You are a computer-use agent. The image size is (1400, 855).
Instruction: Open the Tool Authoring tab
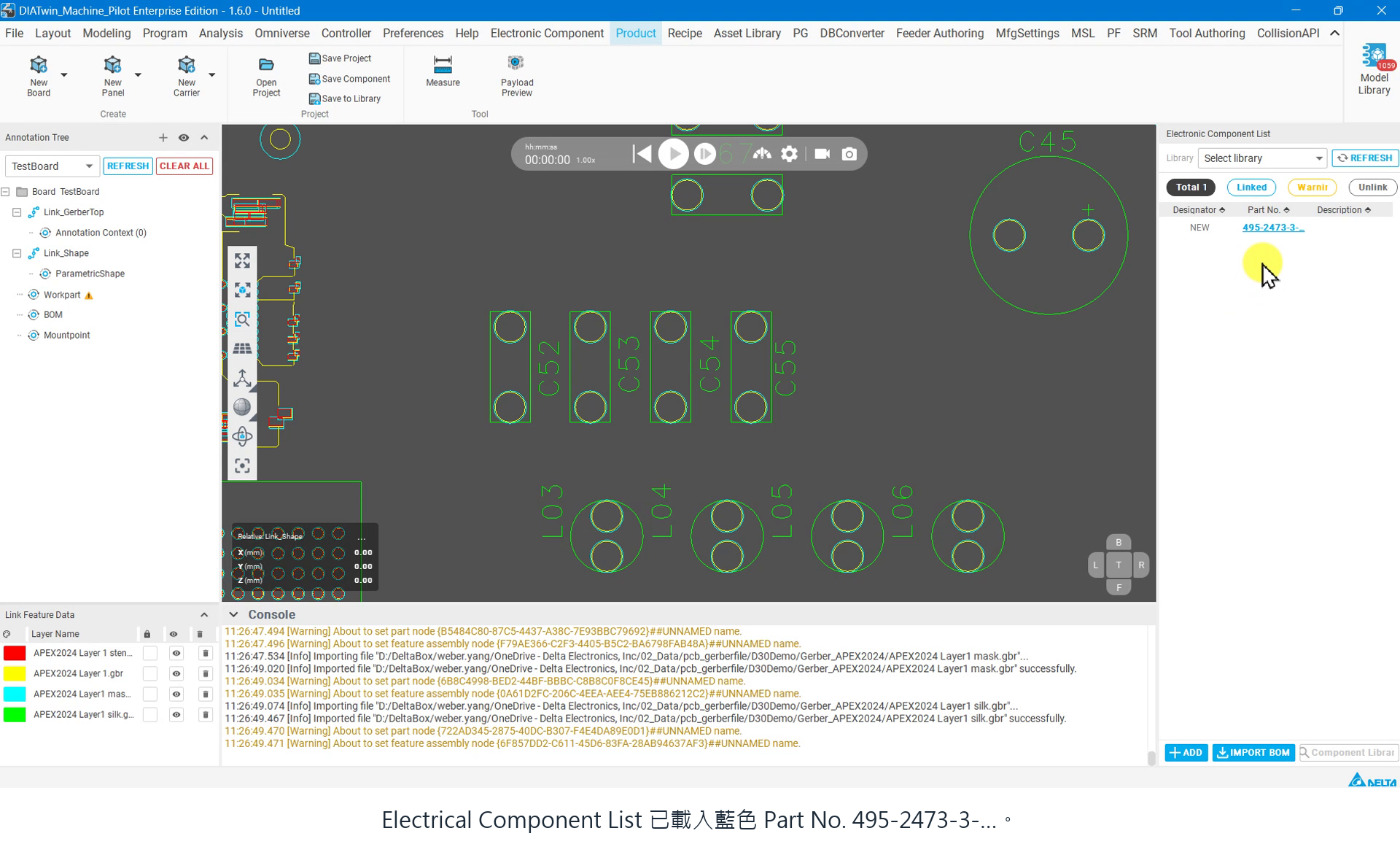click(x=1207, y=34)
